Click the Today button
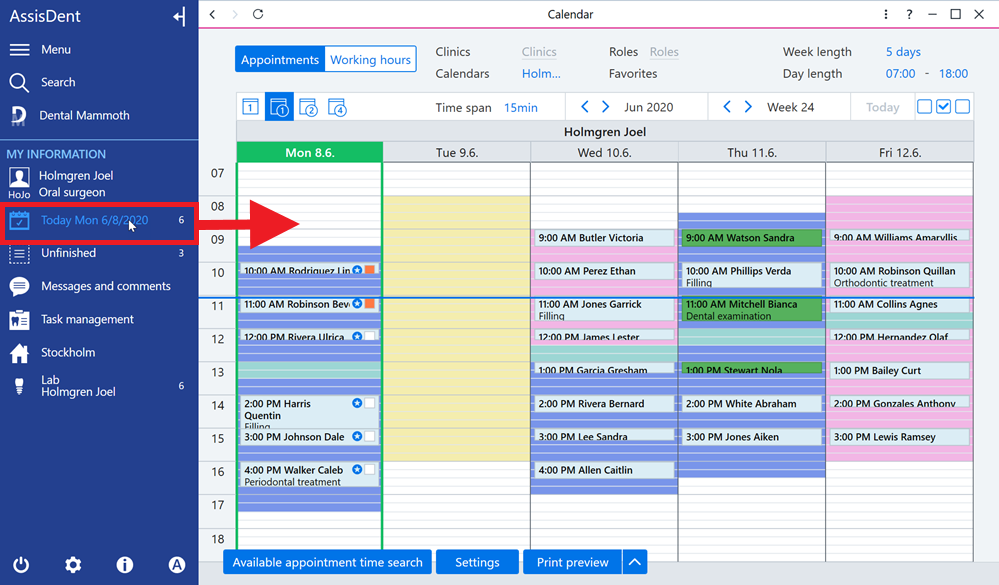Image resolution: width=999 pixels, height=585 pixels. (x=882, y=107)
